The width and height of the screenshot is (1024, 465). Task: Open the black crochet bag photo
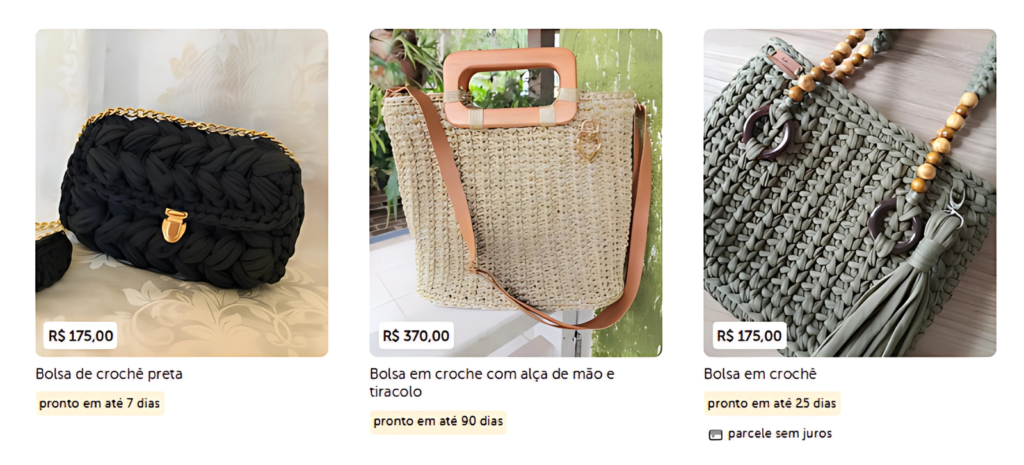pos(182,193)
